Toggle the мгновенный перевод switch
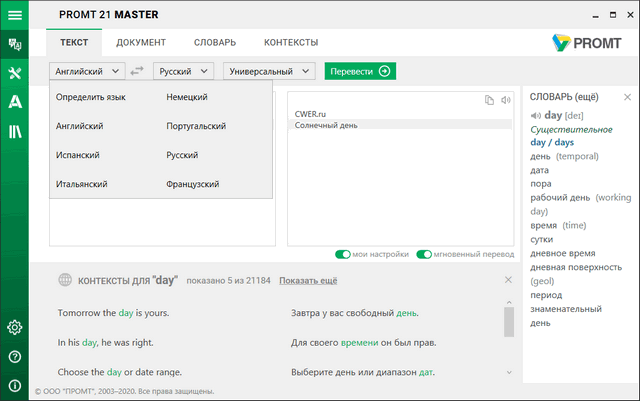 pyautogui.click(x=424, y=255)
